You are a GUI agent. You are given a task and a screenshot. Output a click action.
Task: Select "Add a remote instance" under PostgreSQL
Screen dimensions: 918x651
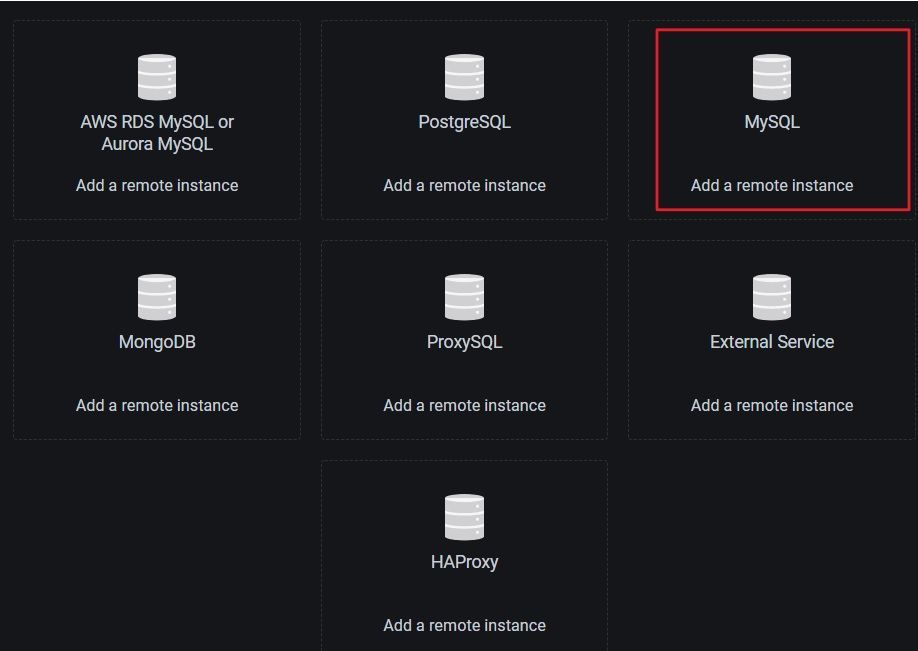coord(464,186)
